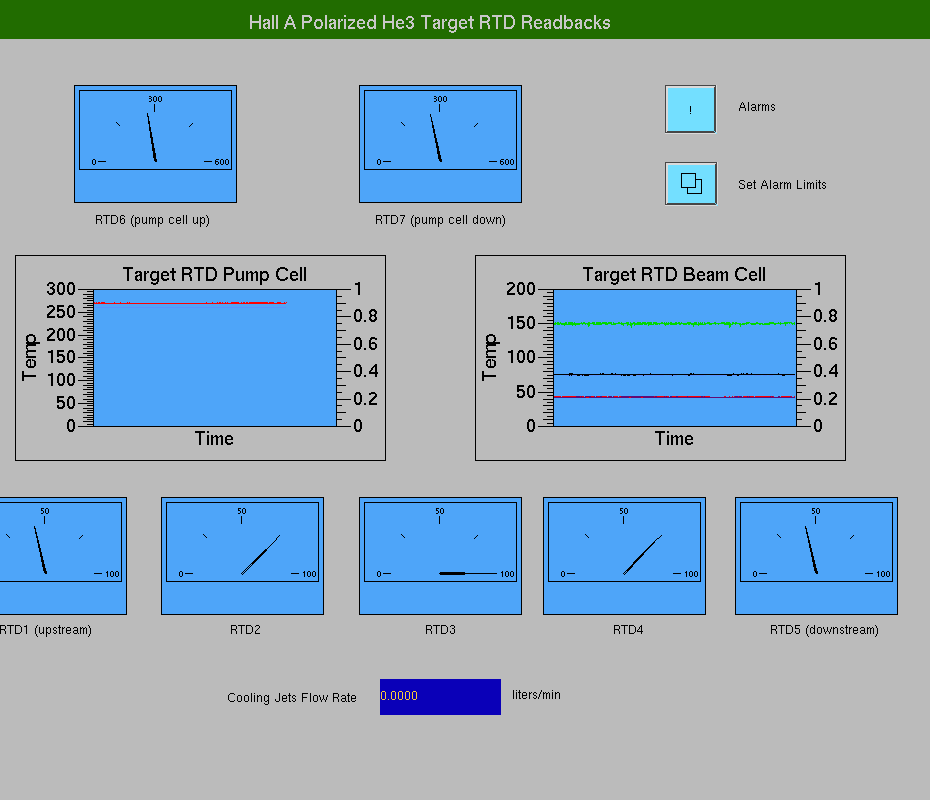Select the RTD1 upstream meter
Image resolution: width=930 pixels, height=800 pixels.
pyautogui.click(x=63, y=556)
